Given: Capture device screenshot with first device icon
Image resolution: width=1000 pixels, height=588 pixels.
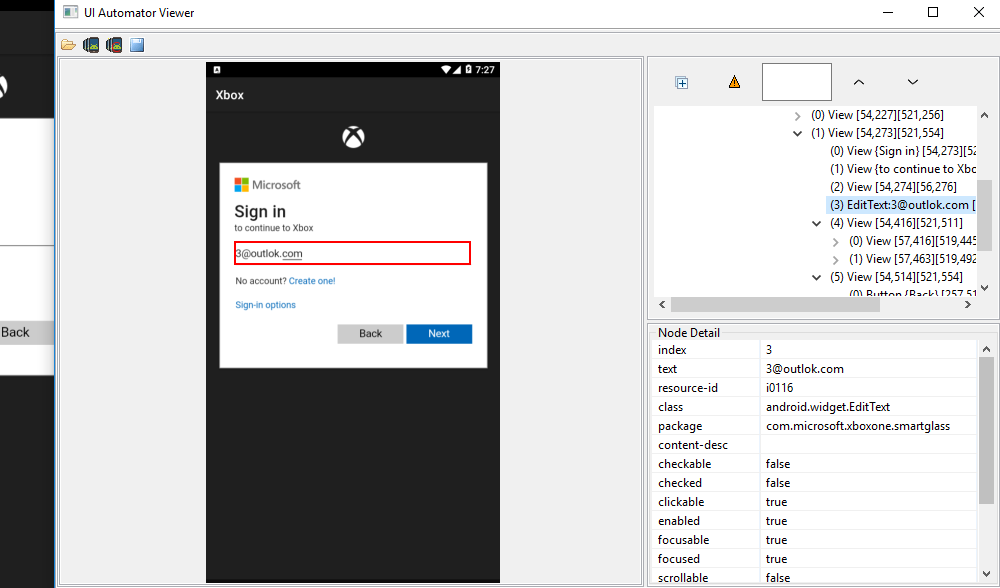Looking at the screenshot, I should click(x=91, y=45).
